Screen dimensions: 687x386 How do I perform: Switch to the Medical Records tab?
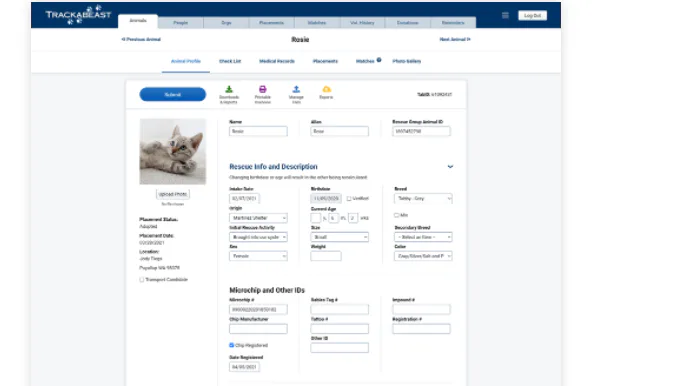pyautogui.click(x=277, y=61)
